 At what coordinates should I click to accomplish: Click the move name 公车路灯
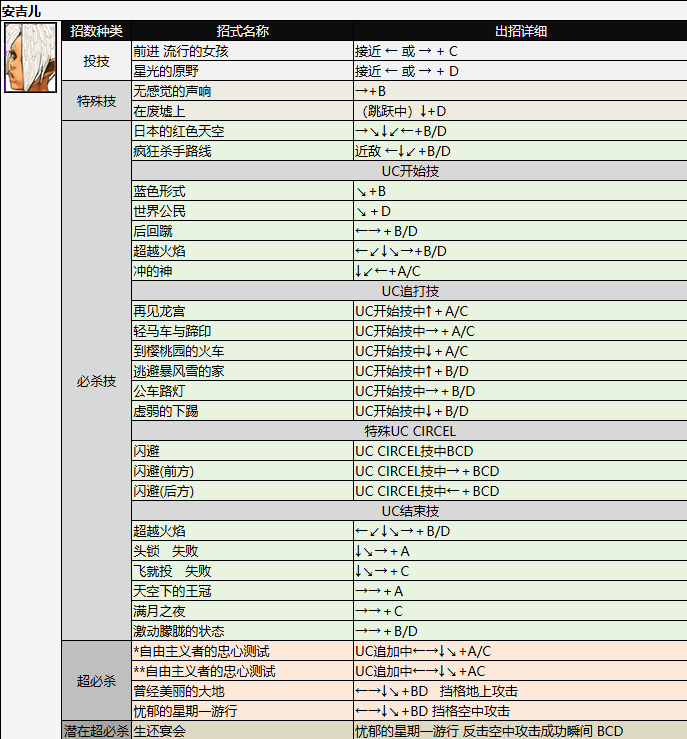[x=159, y=391]
